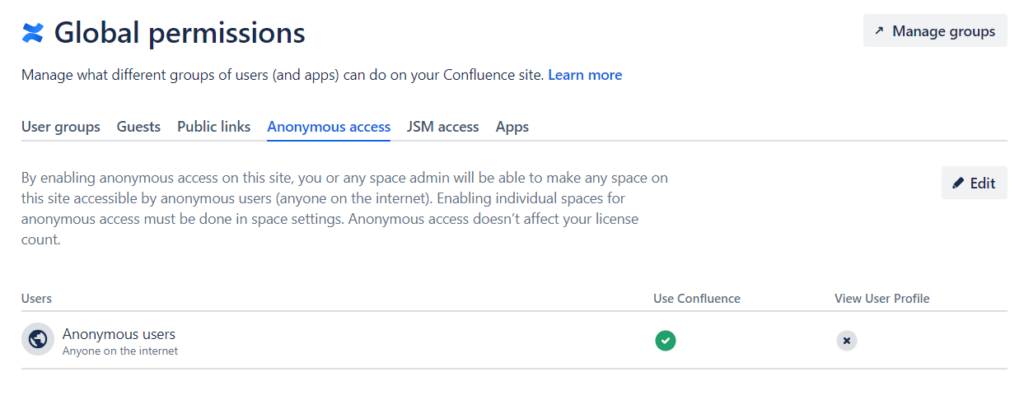The width and height of the screenshot is (1024, 395).
Task: Switch to the Apps tab
Action: point(512,127)
